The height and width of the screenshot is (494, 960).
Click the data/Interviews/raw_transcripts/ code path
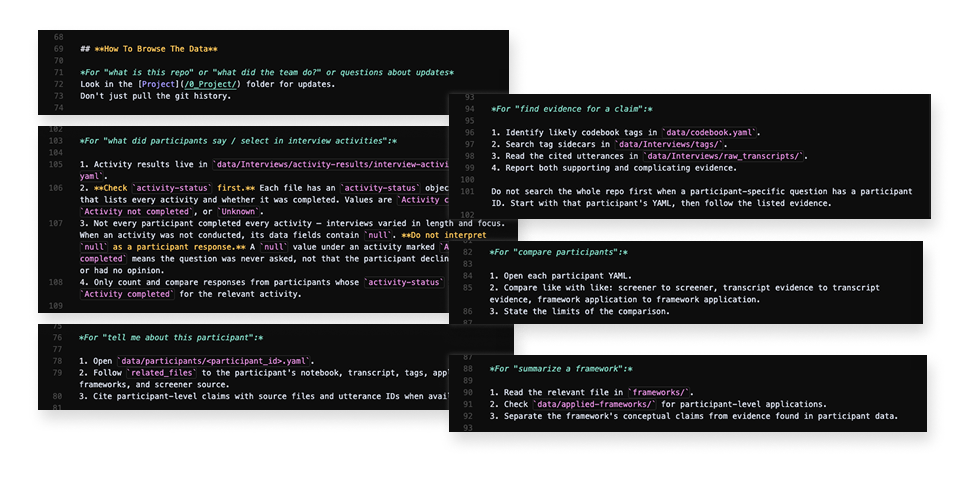(x=724, y=156)
